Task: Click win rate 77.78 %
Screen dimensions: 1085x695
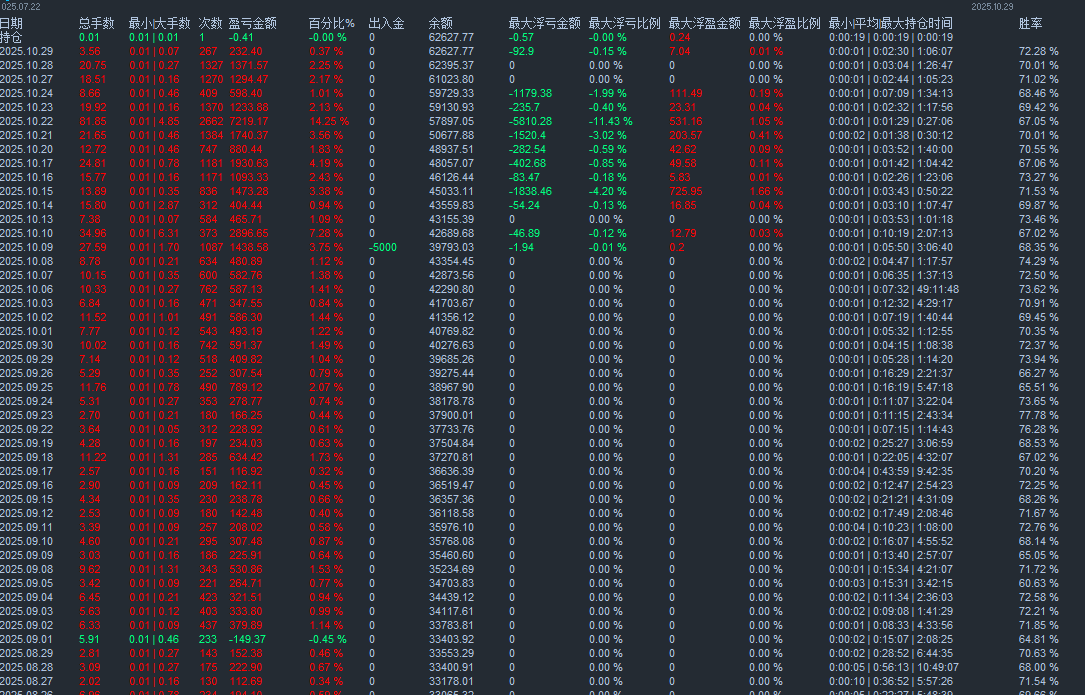Action: 1039,415
